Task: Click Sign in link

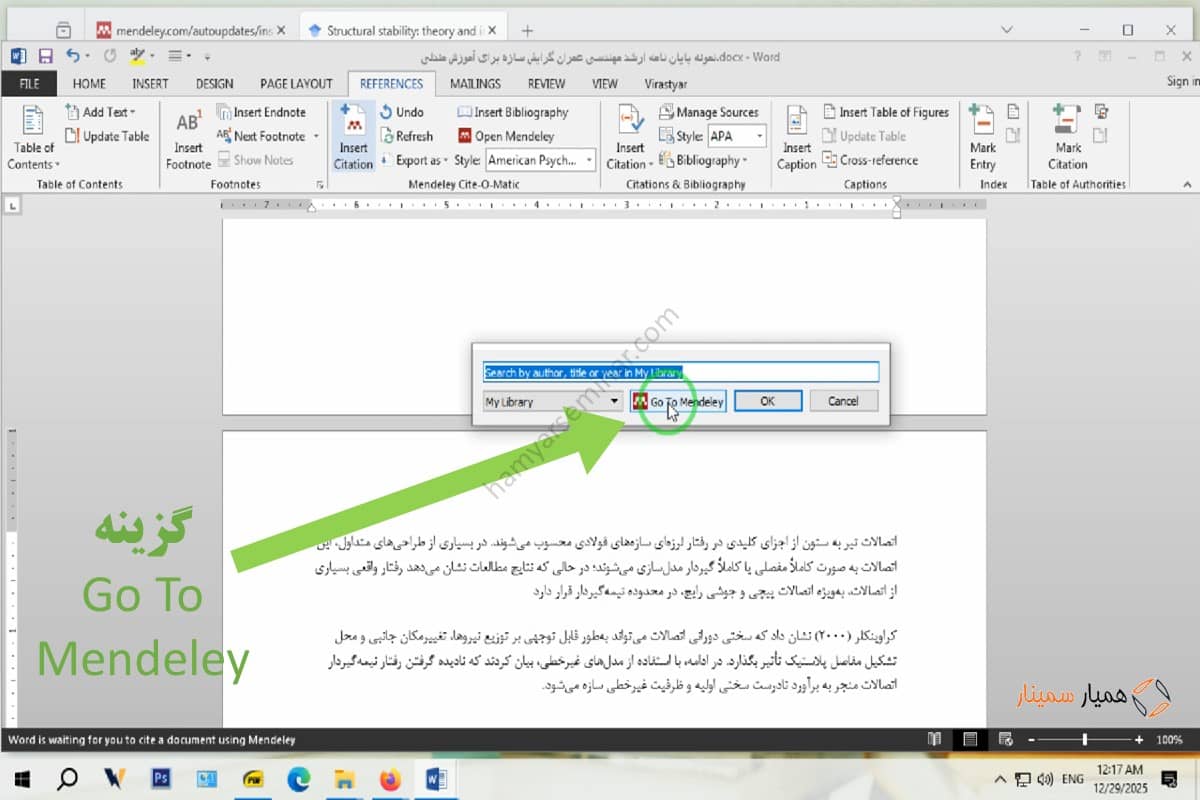Action: (1182, 81)
